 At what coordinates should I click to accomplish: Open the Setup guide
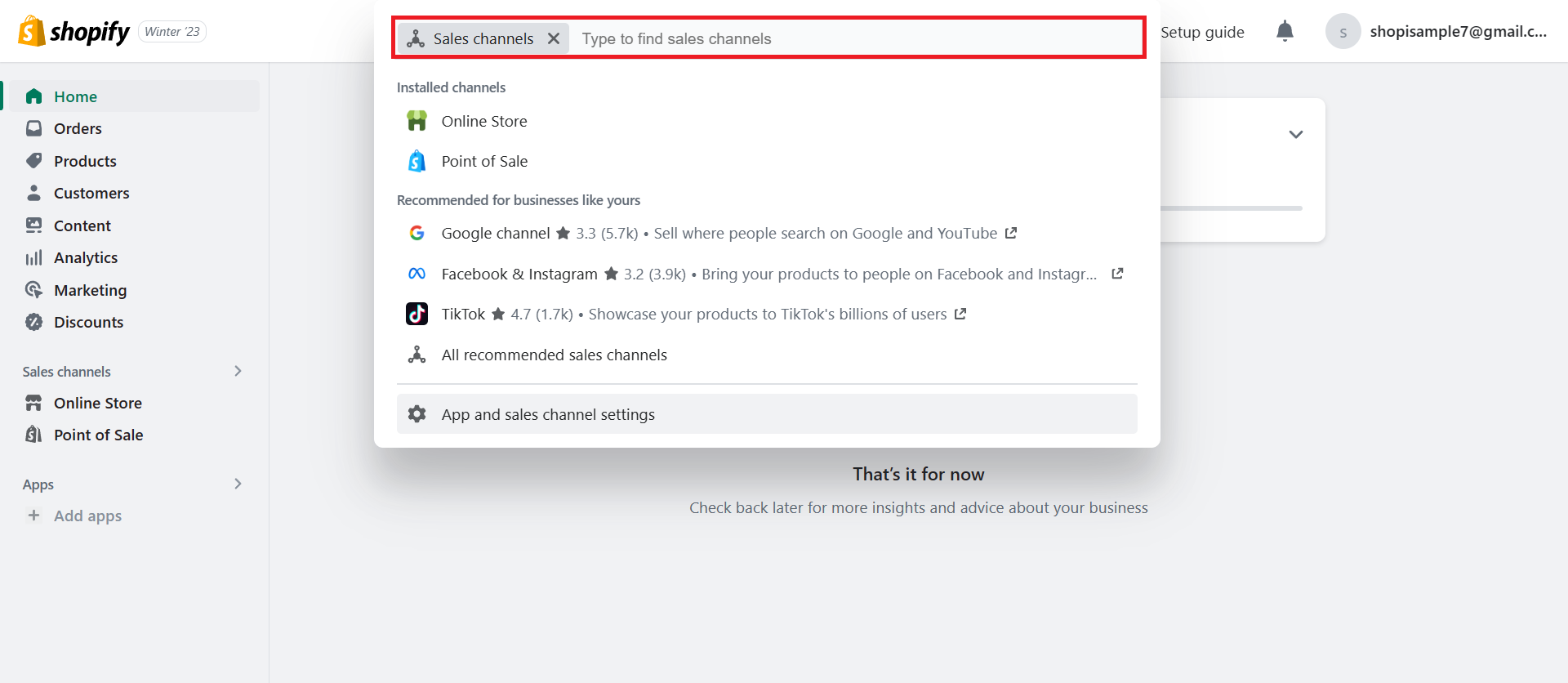click(x=1202, y=32)
